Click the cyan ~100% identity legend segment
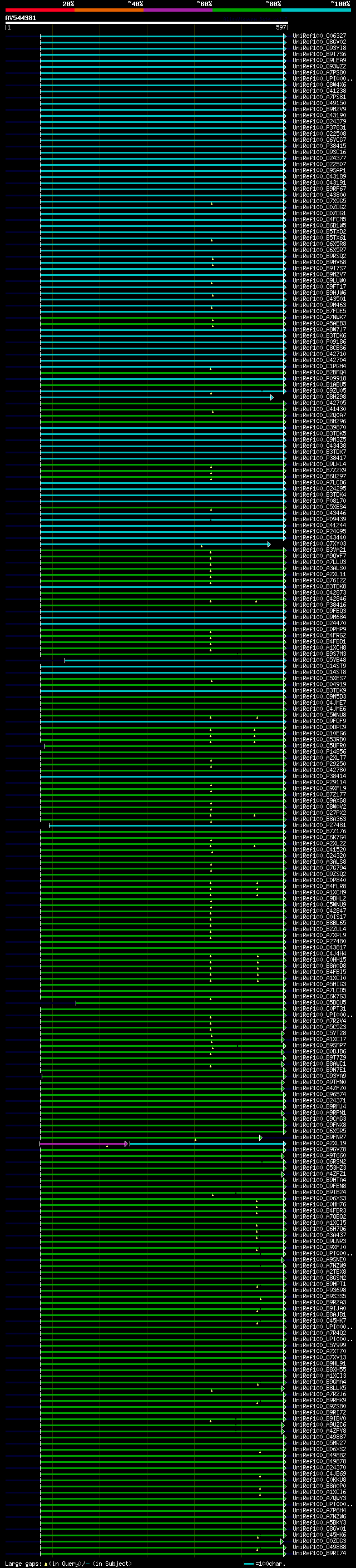 (x=316, y=11)
